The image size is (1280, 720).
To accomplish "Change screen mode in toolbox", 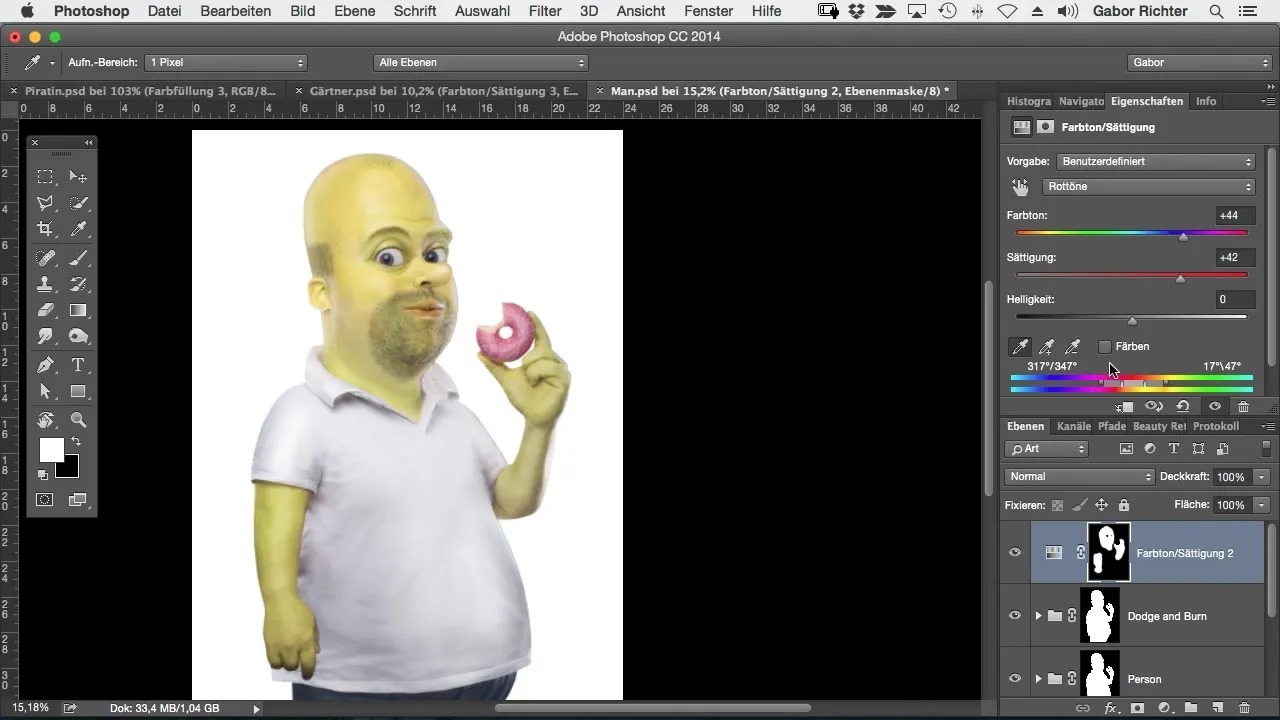I will tap(78, 499).
